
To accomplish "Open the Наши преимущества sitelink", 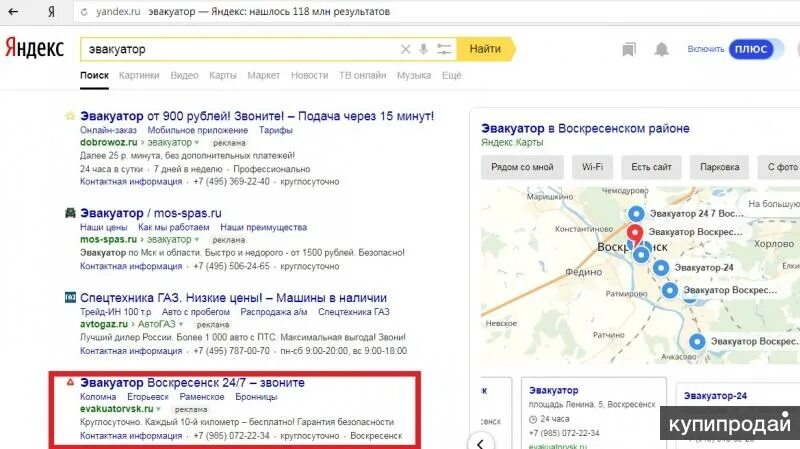I will tap(263, 227).
